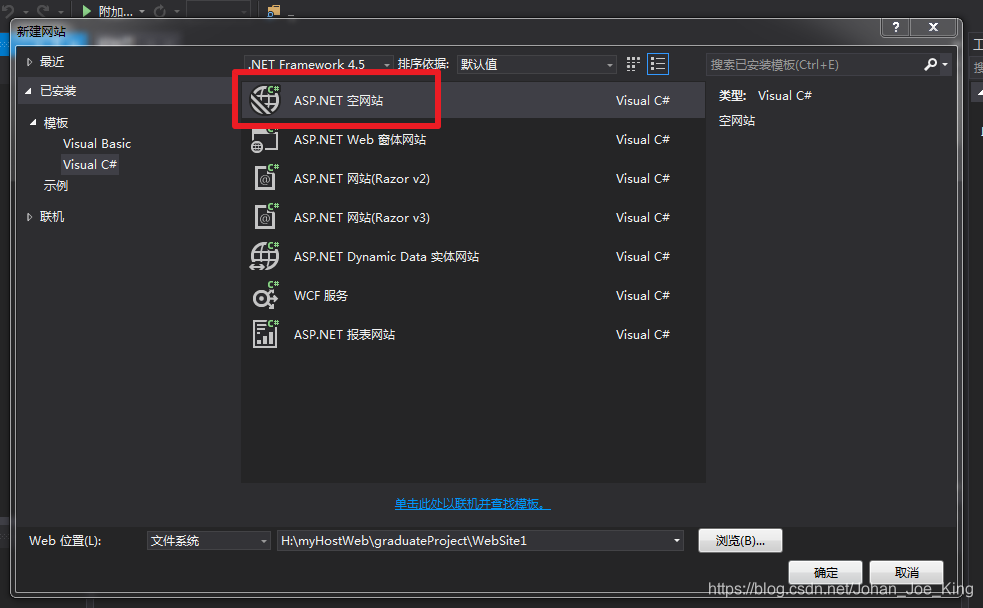Collapse the 模板 tree node
Viewport: 983px width, 608px height.
click(x=33, y=123)
